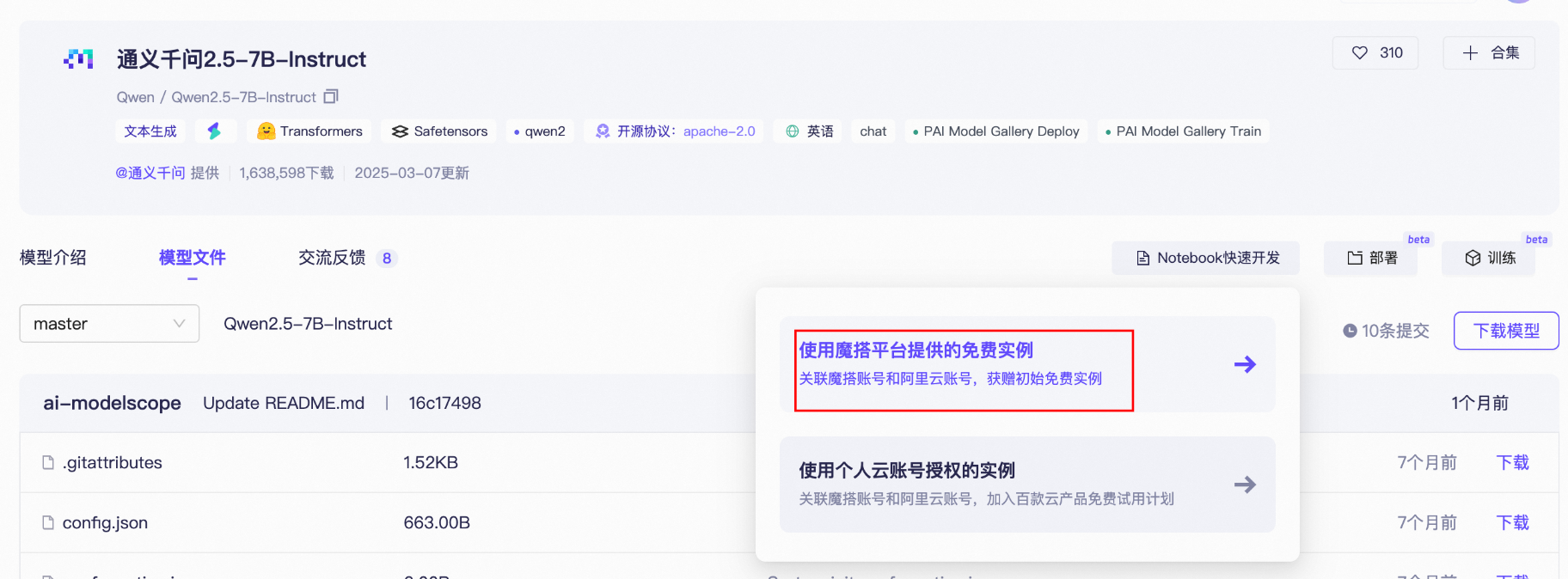1568x579 pixels.
Task: Click the ai-modelscope committer name
Action: click(x=113, y=403)
